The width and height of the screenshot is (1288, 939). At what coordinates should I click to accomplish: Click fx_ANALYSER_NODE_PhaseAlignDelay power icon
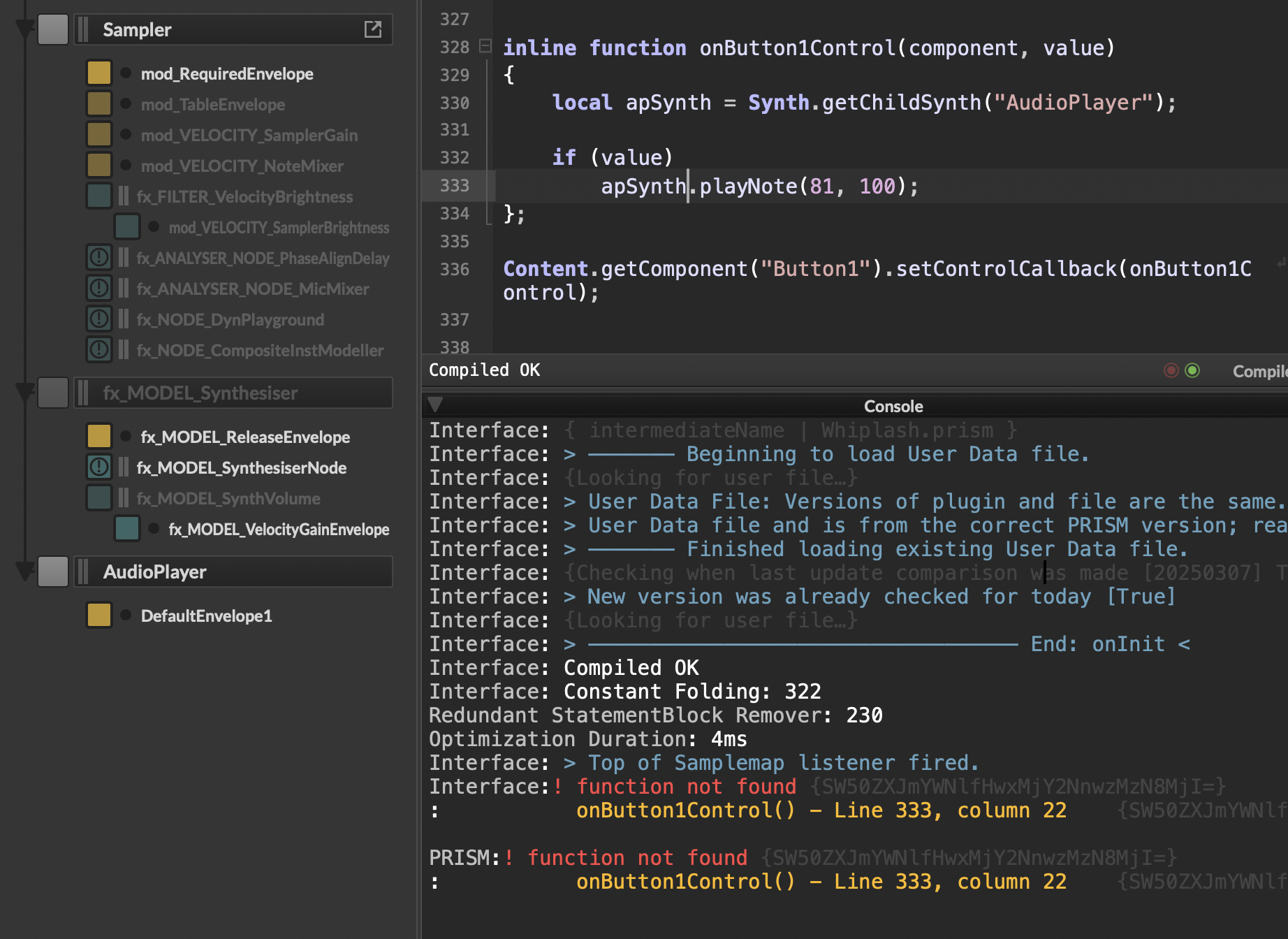pyautogui.click(x=99, y=257)
